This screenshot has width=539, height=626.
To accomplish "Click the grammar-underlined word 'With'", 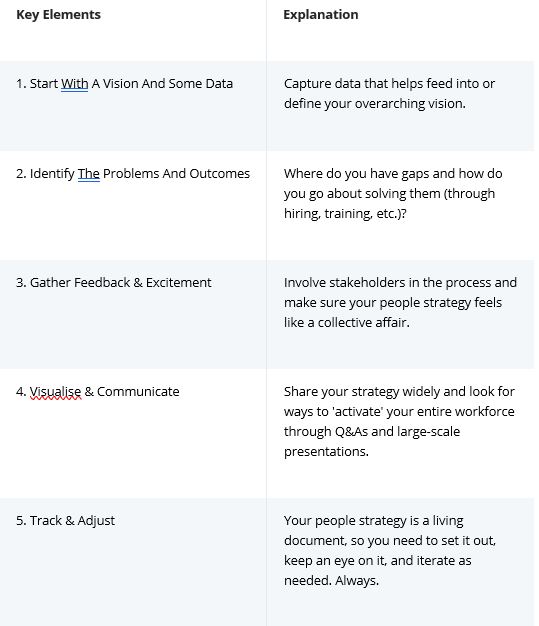I will click(74, 84).
